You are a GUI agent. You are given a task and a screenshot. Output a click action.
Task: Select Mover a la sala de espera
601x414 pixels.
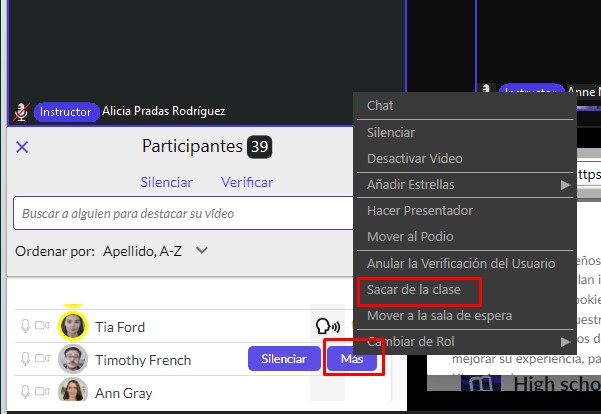coord(465,316)
